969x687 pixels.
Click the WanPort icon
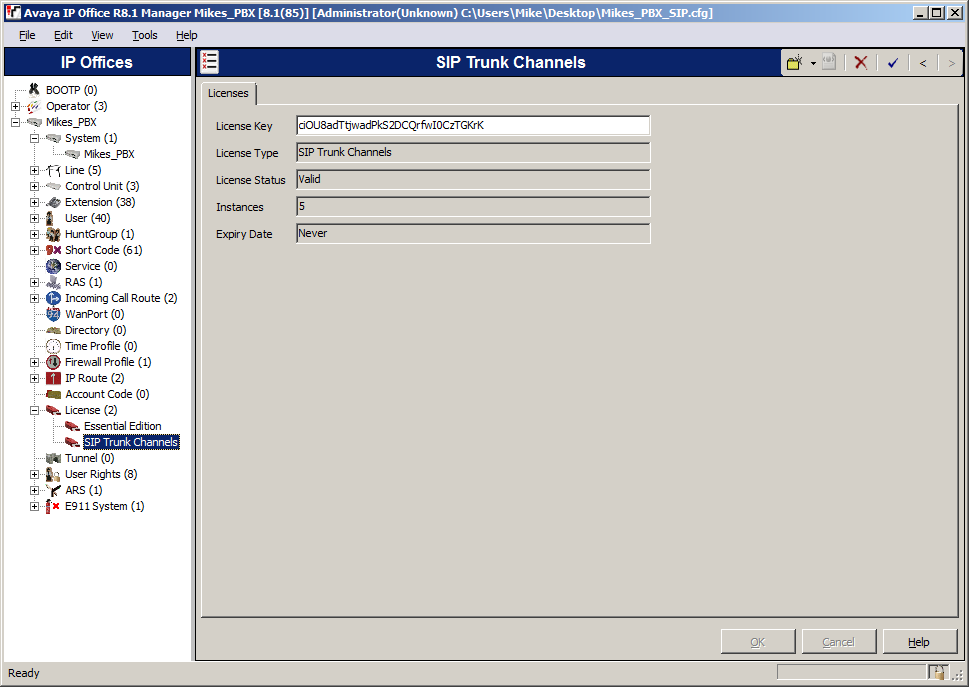tap(53, 314)
